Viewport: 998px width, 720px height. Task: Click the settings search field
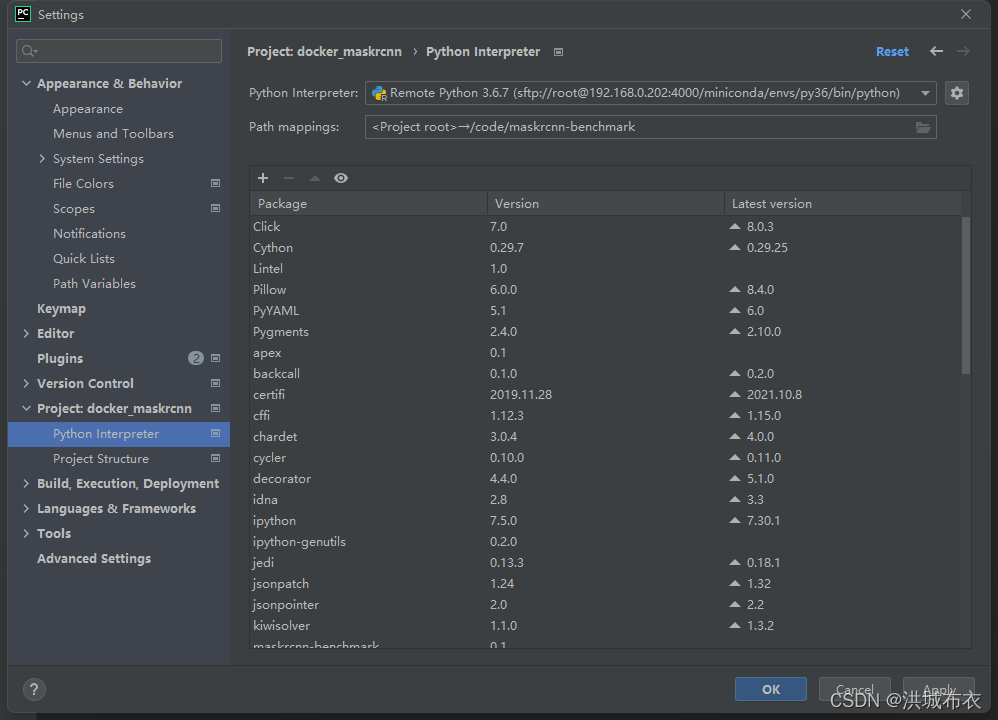pyautogui.click(x=119, y=51)
